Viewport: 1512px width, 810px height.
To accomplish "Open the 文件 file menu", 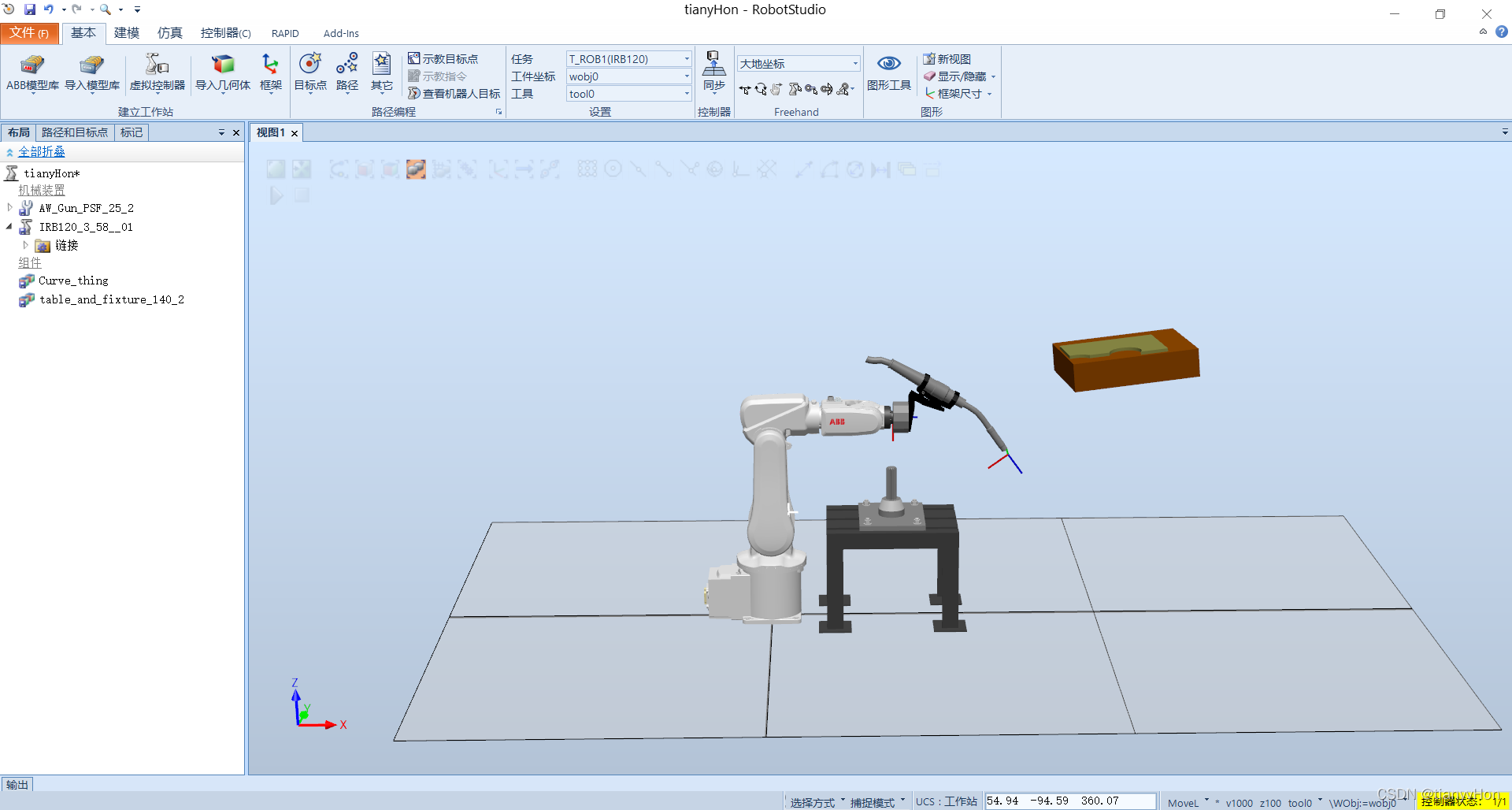I will tap(29, 33).
